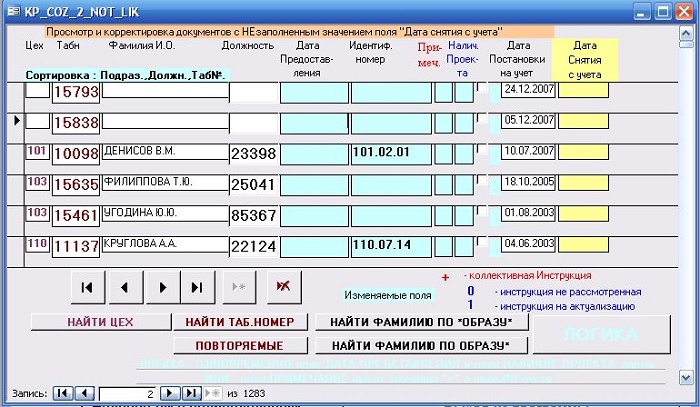Image resolution: width=700 pixels, height=407 pixels.
Task: Click the delete record button with red X
Action: [x=283, y=287]
